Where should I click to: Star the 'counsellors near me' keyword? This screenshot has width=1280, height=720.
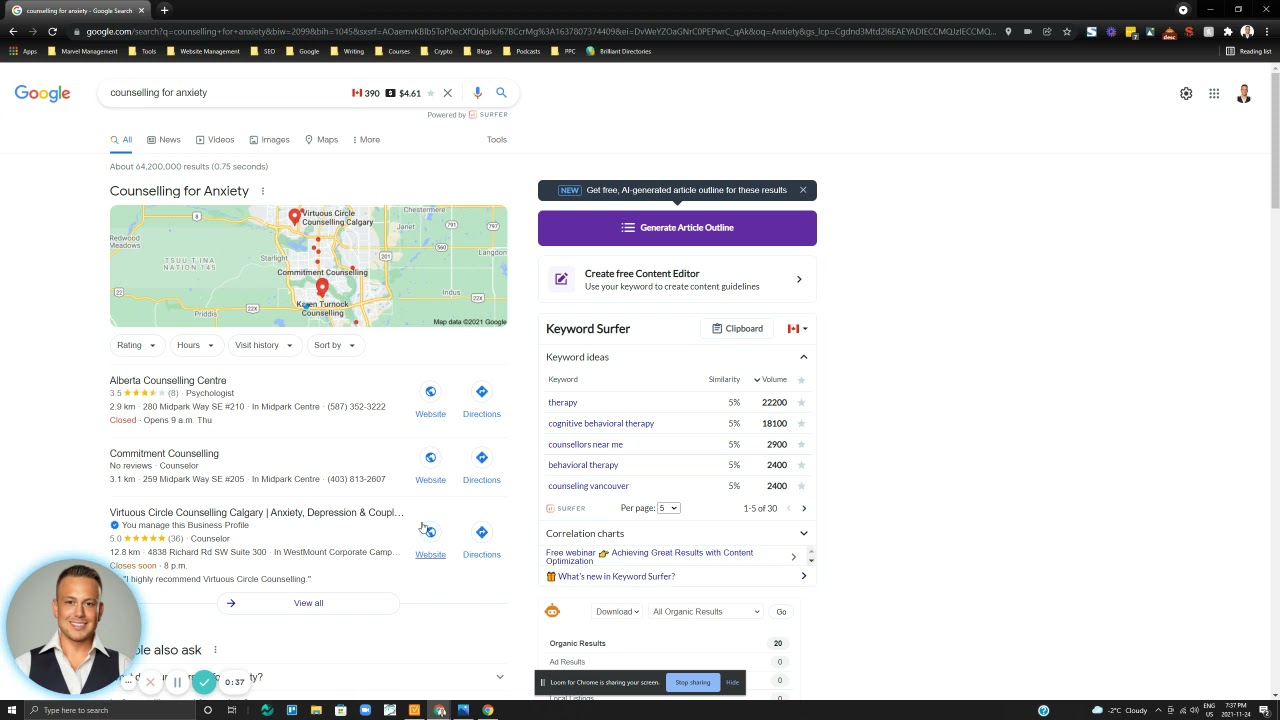801,444
